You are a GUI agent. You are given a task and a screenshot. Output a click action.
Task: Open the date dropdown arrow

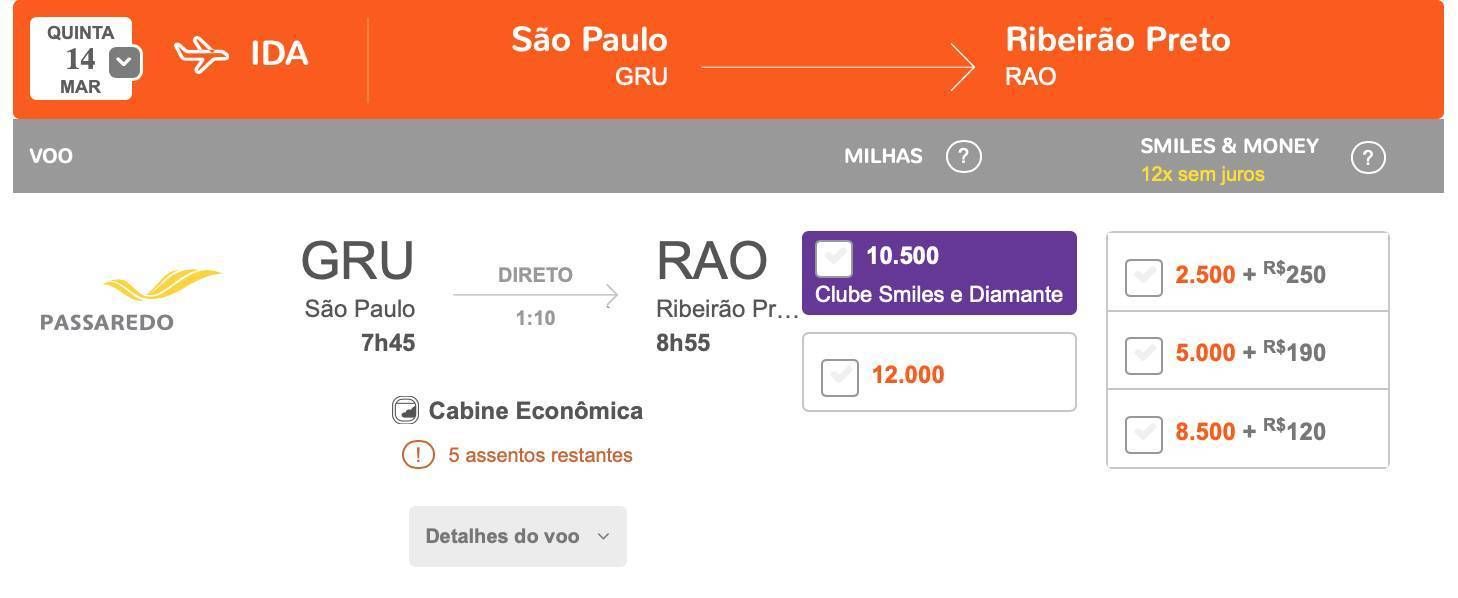tap(124, 62)
